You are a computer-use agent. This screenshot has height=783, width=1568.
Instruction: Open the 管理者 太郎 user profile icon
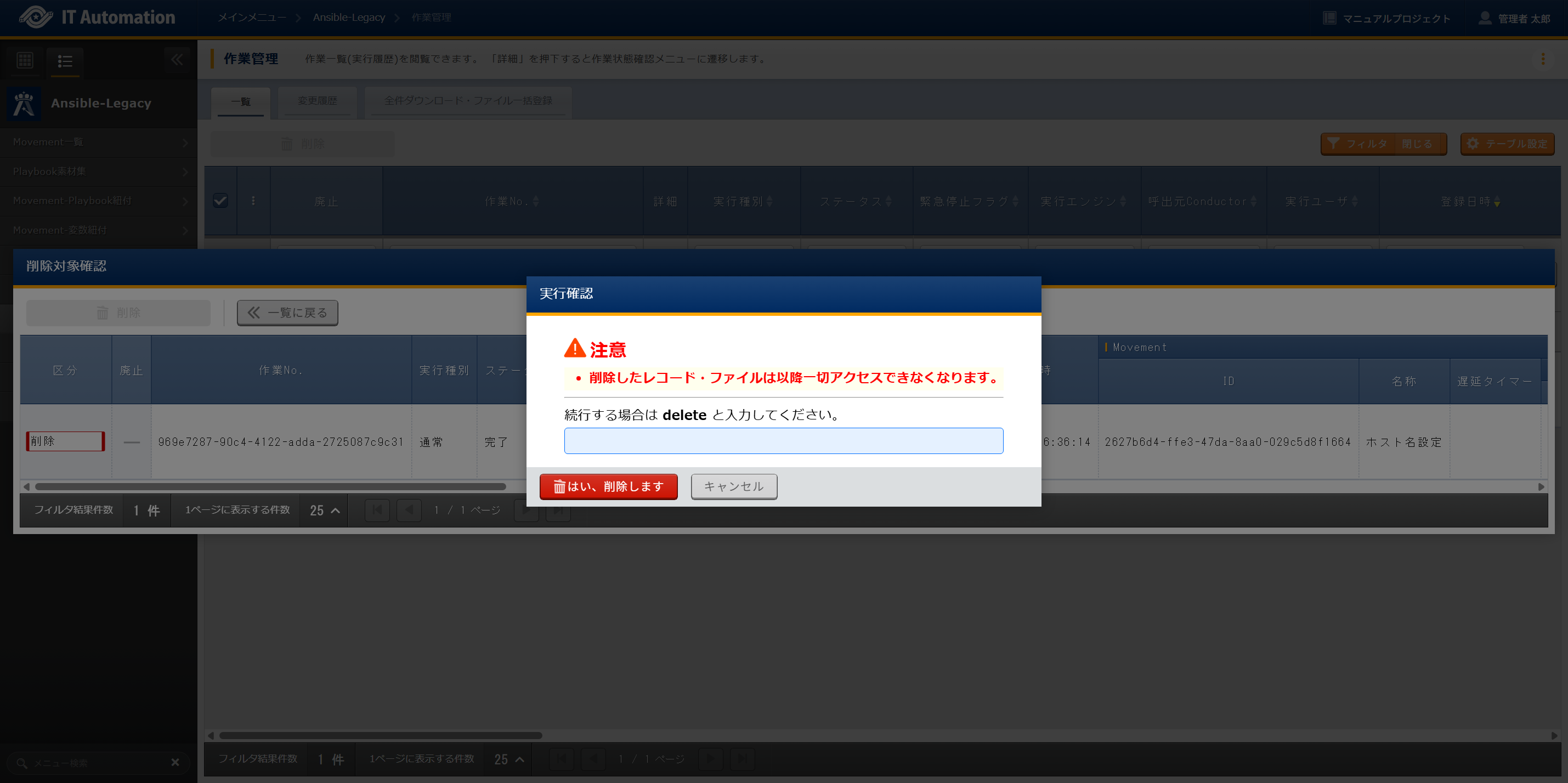[x=1485, y=18]
